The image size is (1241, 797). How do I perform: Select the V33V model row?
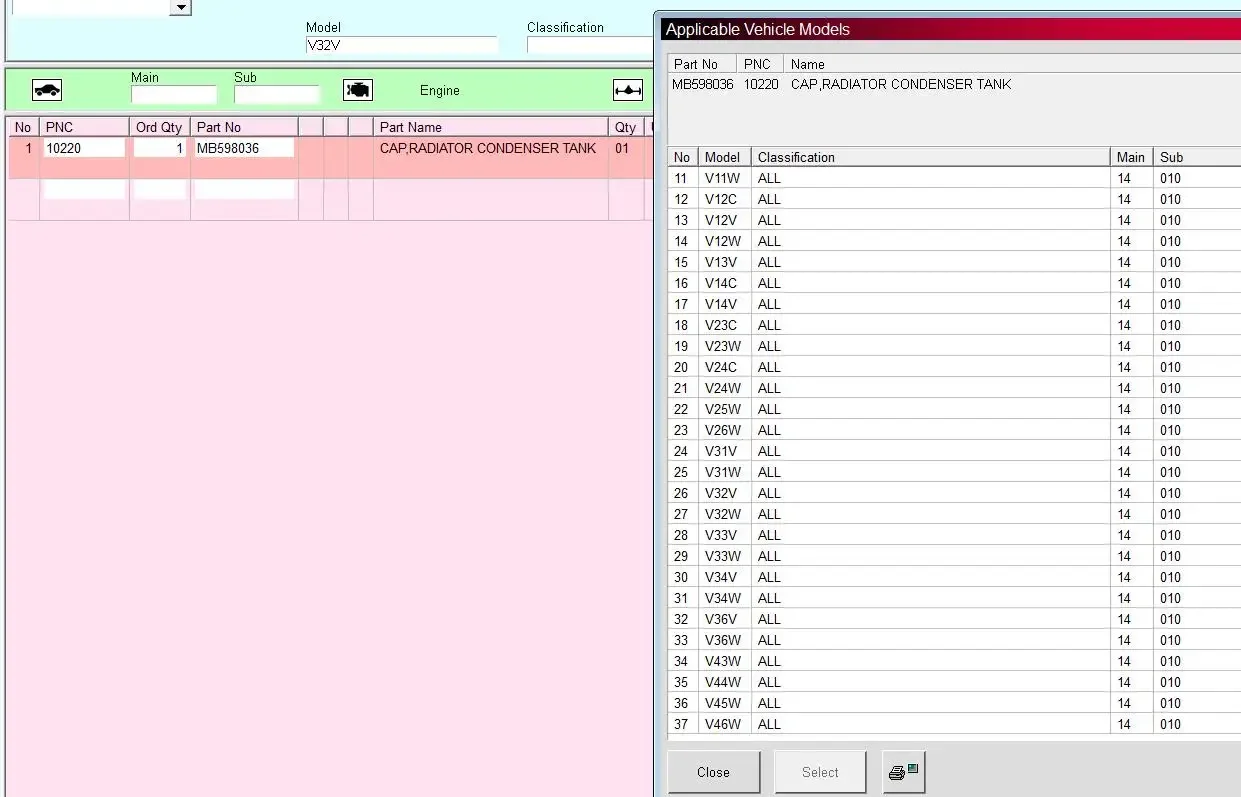954,535
